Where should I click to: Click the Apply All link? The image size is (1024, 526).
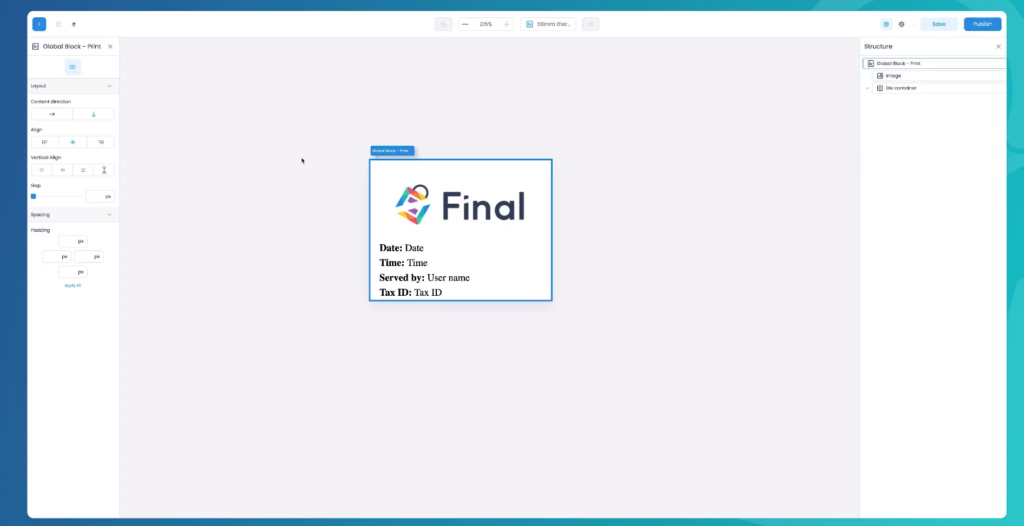(72, 286)
